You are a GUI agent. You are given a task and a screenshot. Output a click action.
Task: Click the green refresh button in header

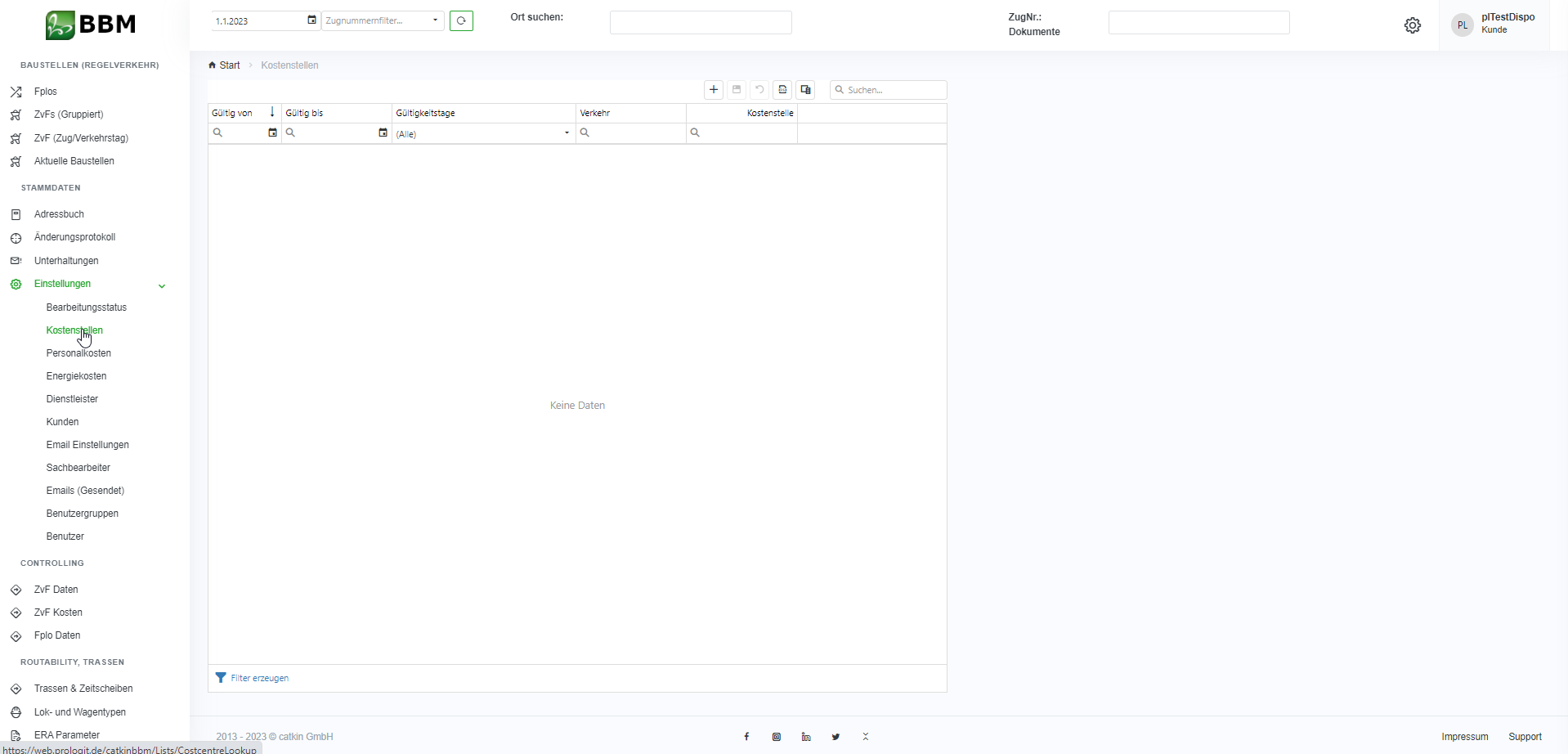tap(461, 21)
